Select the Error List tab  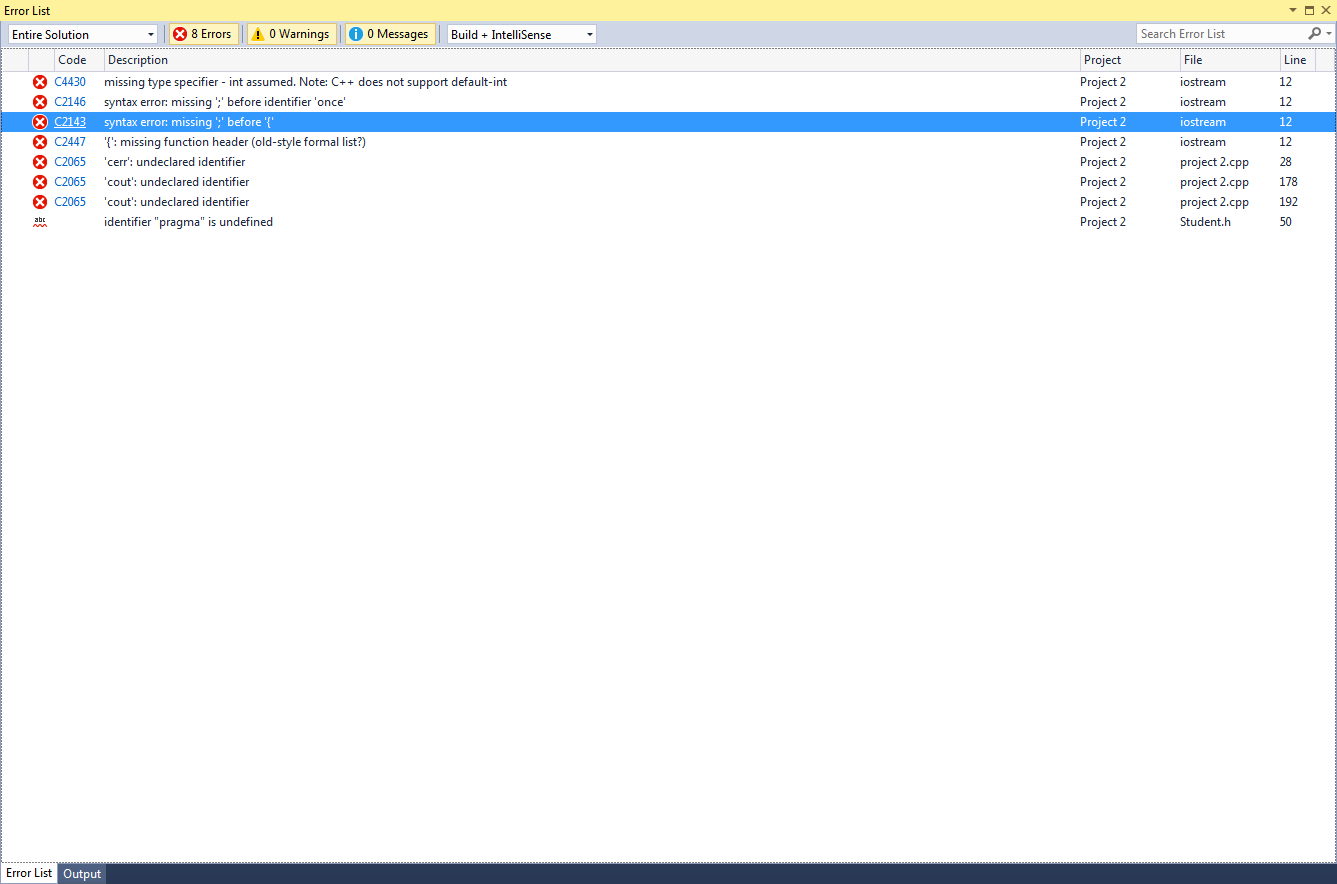(x=29, y=873)
